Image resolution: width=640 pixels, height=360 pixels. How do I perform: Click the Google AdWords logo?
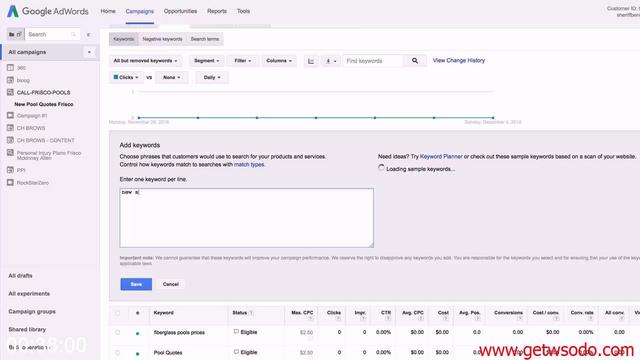(x=48, y=11)
